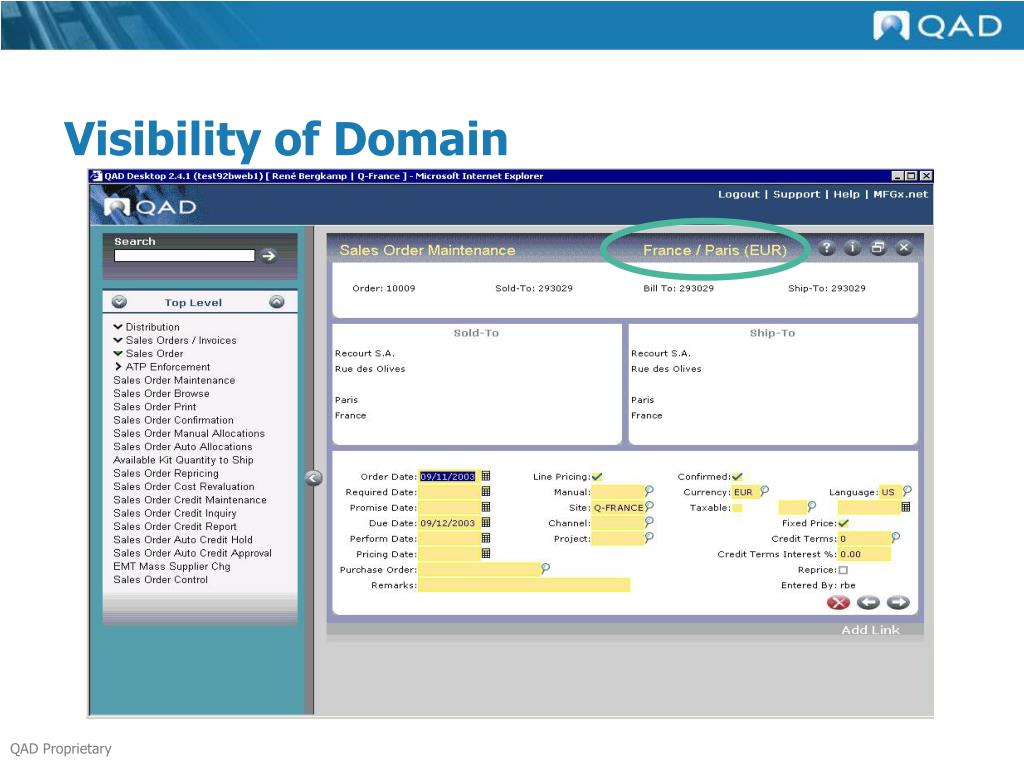This screenshot has width=1024, height=768.
Task: Click the Purchase Order input field
Action: [479, 569]
